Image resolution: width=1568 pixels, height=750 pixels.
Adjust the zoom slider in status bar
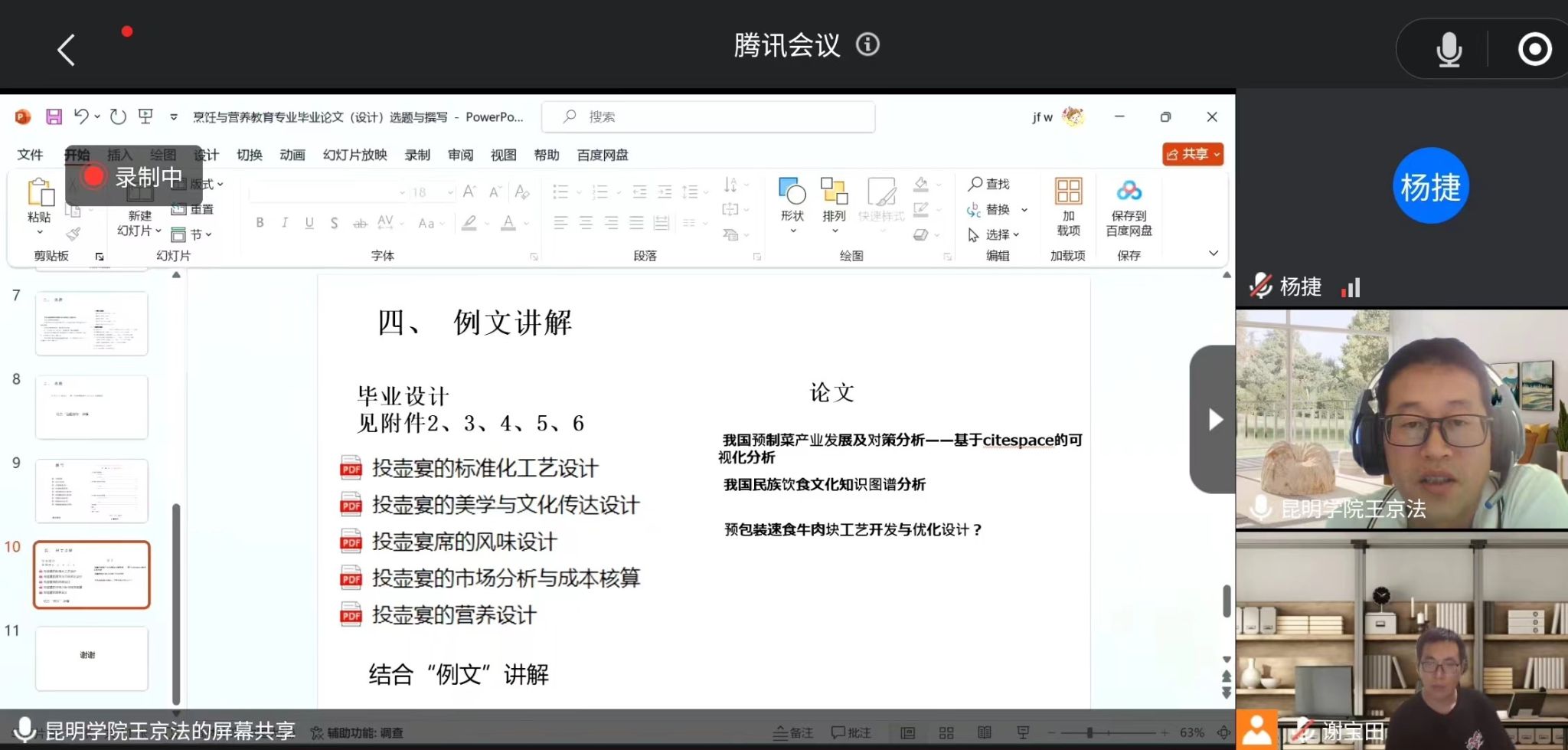[1089, 732]
